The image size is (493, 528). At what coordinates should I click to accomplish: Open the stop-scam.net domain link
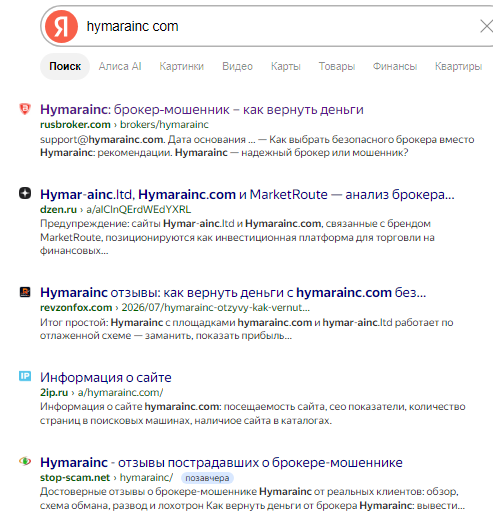point(75,477)
